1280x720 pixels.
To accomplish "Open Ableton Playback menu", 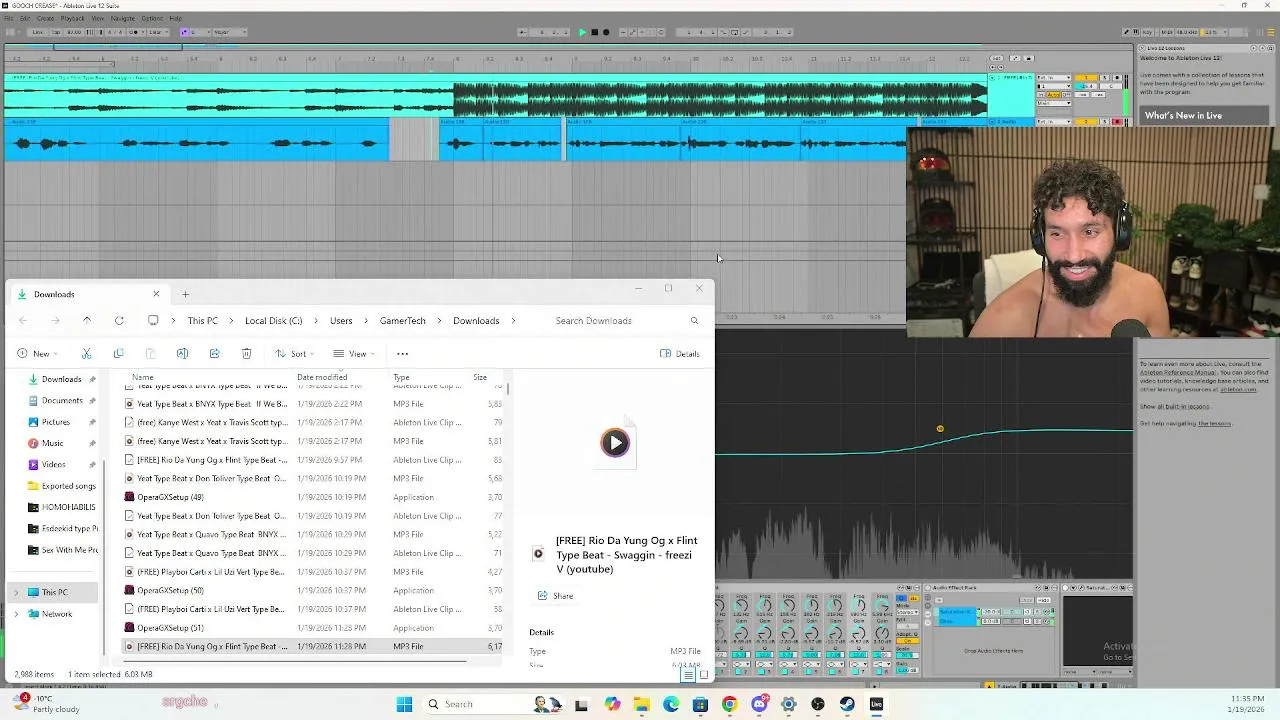I will click(72, 18).
